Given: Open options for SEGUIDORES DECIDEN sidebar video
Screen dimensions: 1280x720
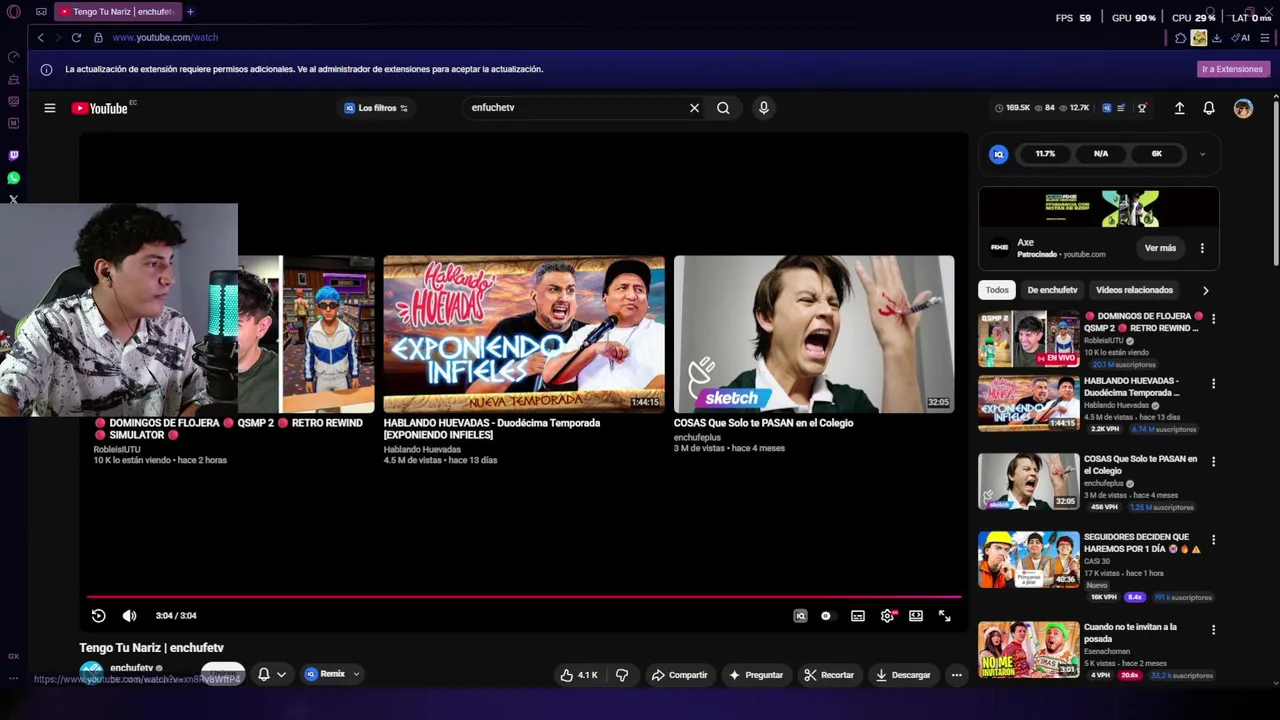Looking at the screenshot, I should point(1213,540).
